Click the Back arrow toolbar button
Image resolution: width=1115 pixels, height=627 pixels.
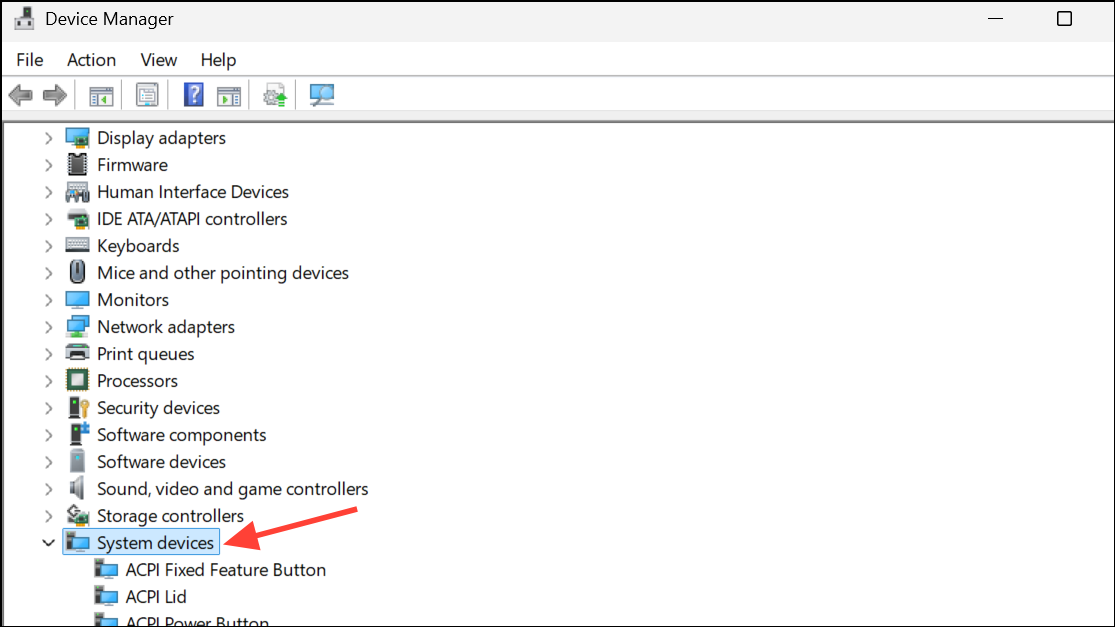(20, 96)
